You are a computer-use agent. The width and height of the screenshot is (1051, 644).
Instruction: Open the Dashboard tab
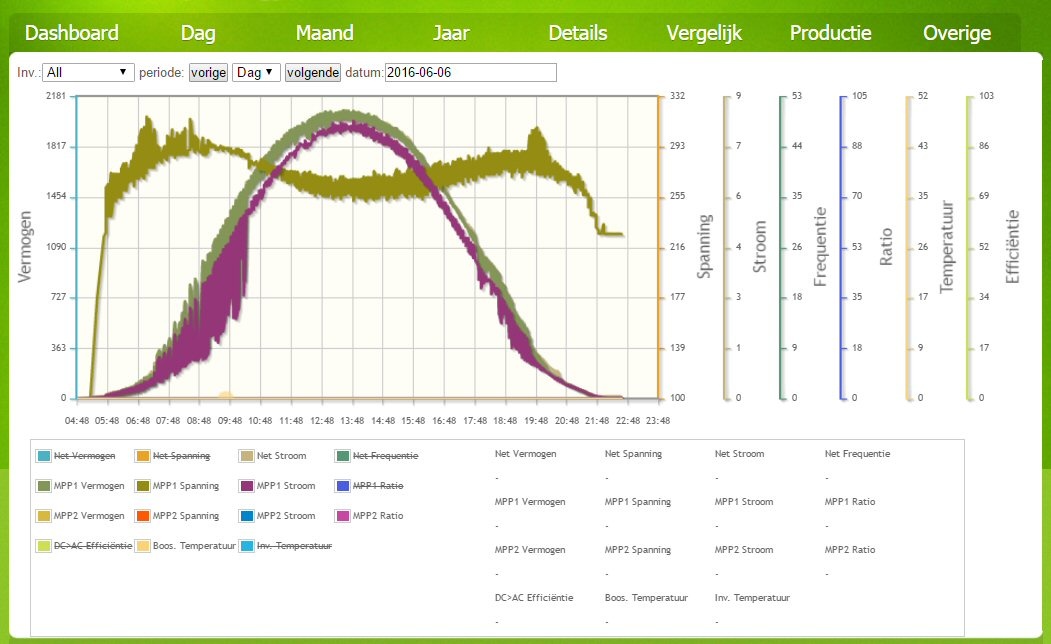coord(72,33)
